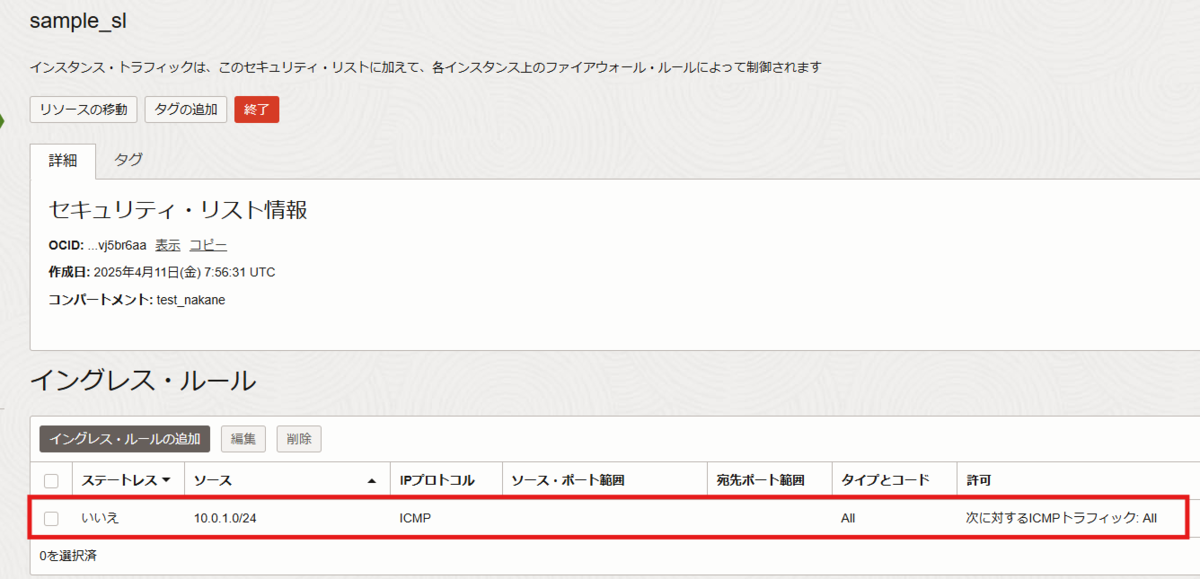Click the リソースの移動 button
Image resolution: width=1200 pixels, height=579 pixels.
pos(84,110)
